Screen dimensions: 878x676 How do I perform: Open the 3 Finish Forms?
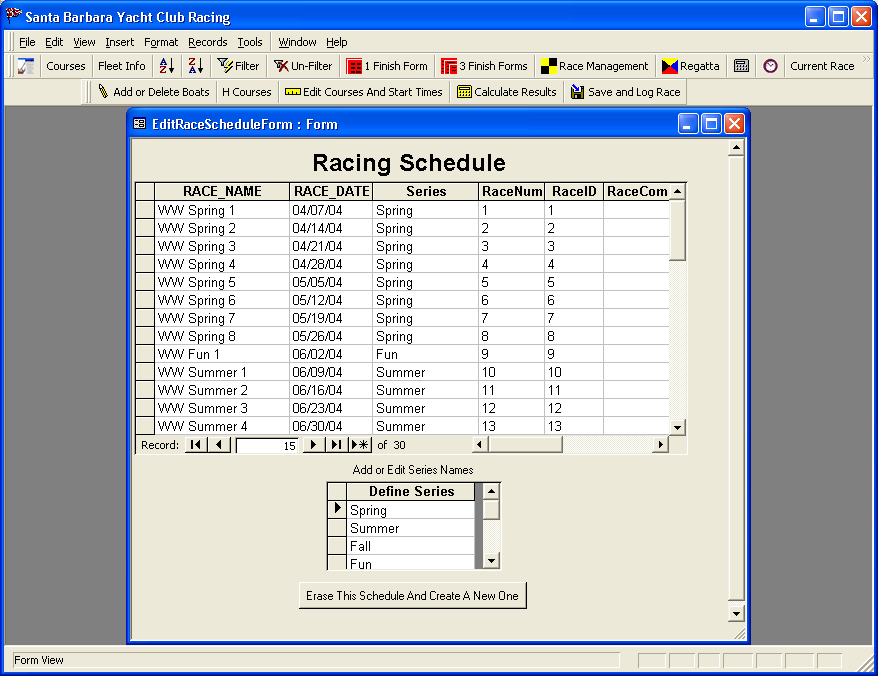(x=484, y=66)
